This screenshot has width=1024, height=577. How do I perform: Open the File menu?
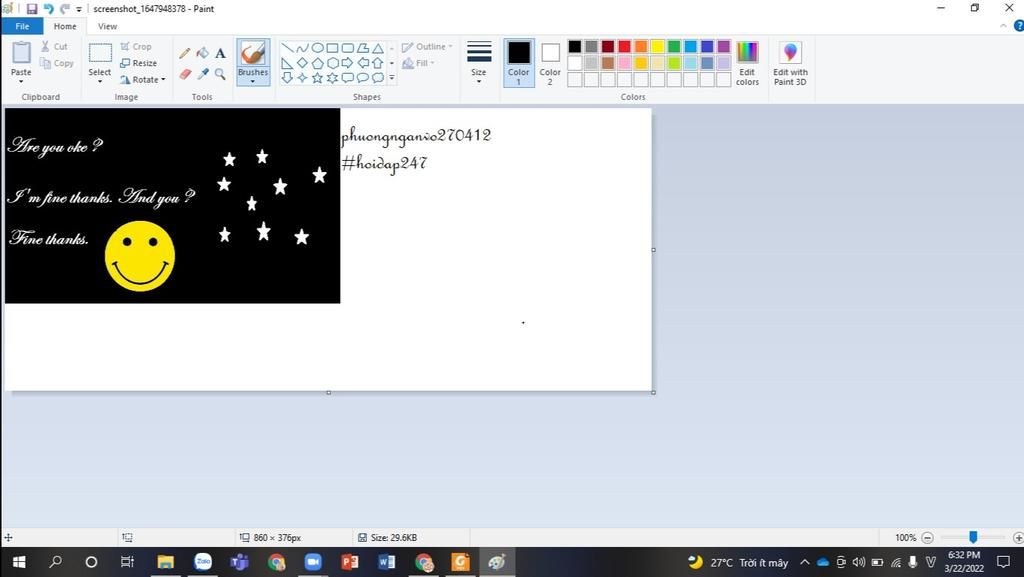(22, 26)
